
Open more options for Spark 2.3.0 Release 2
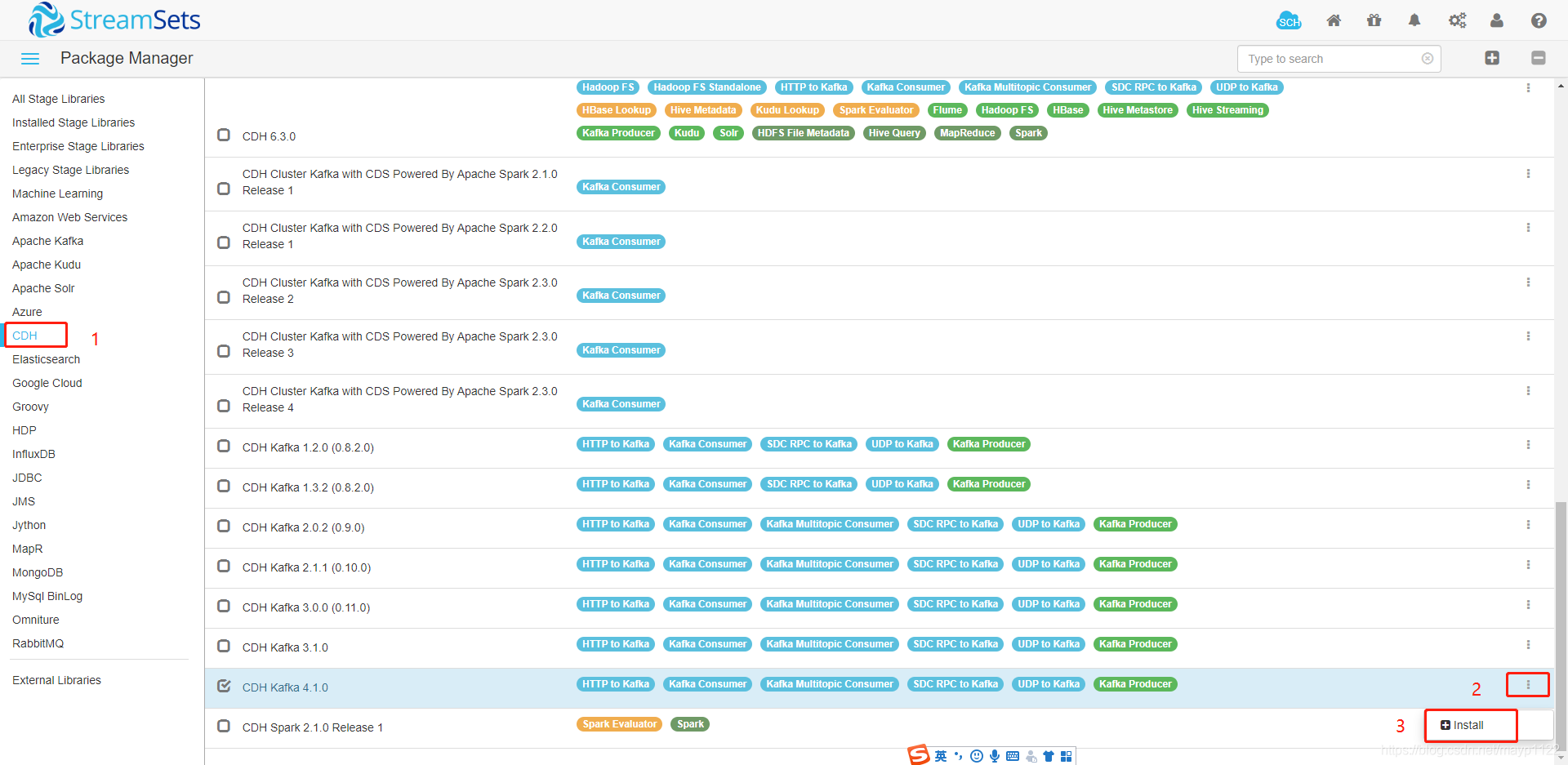pyautogui.click(x=1528, y=282)
